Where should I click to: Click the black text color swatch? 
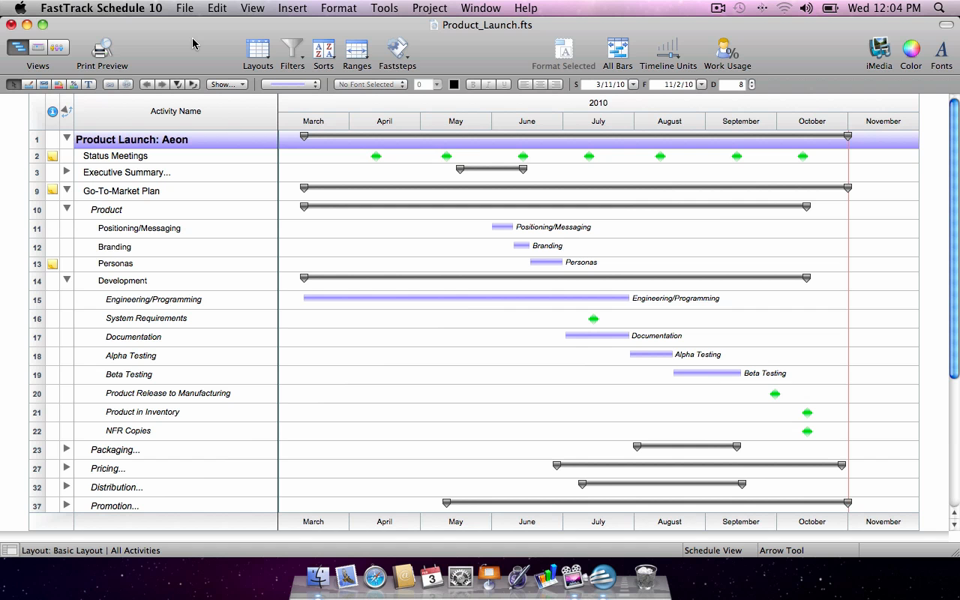click(454, 84)
